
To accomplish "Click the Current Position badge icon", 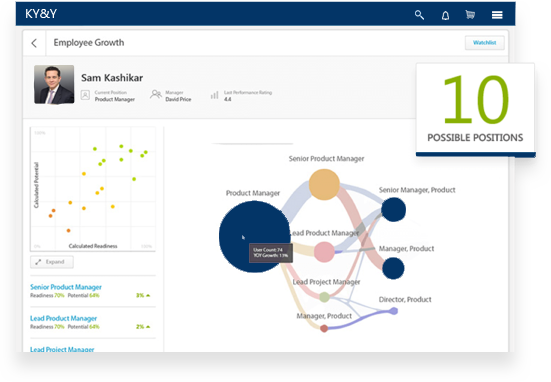I will click(85, 95).
